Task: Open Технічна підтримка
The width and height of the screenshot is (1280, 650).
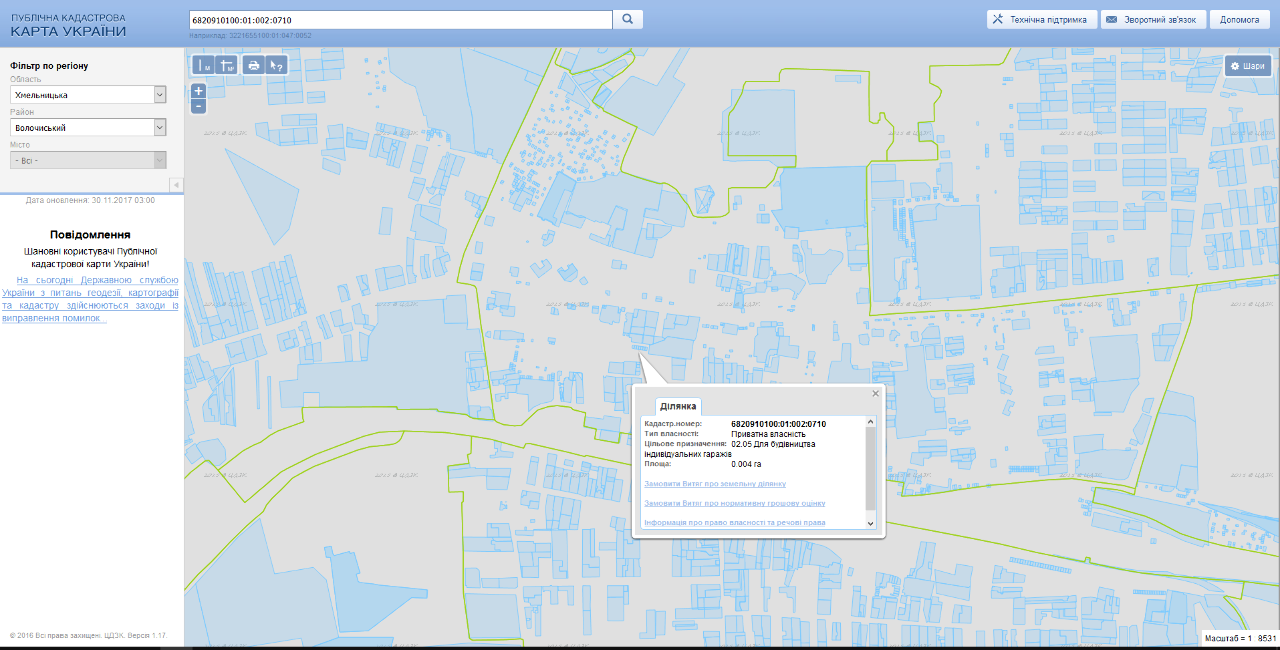Action: (x=1040, y=19)
